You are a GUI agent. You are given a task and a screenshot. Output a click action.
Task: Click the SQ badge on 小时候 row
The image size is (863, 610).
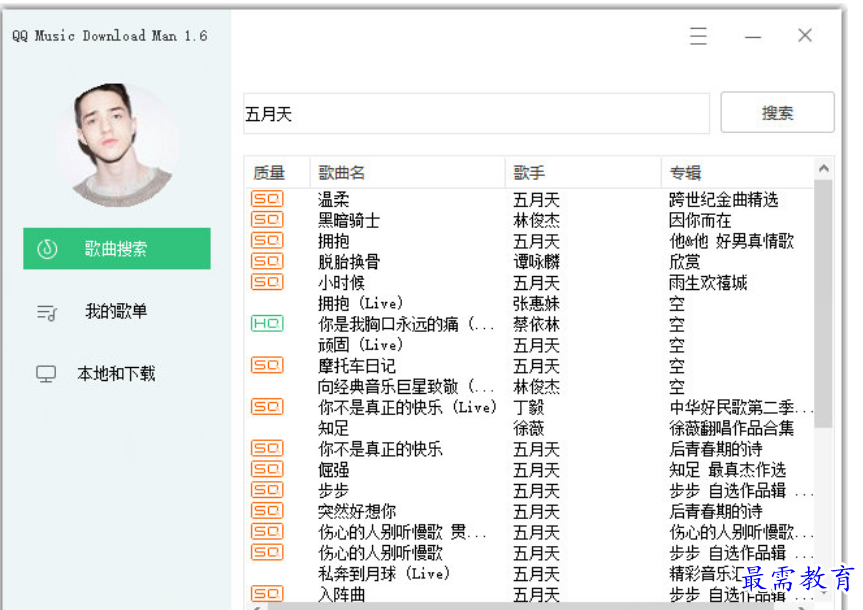(x=267, y=282)
